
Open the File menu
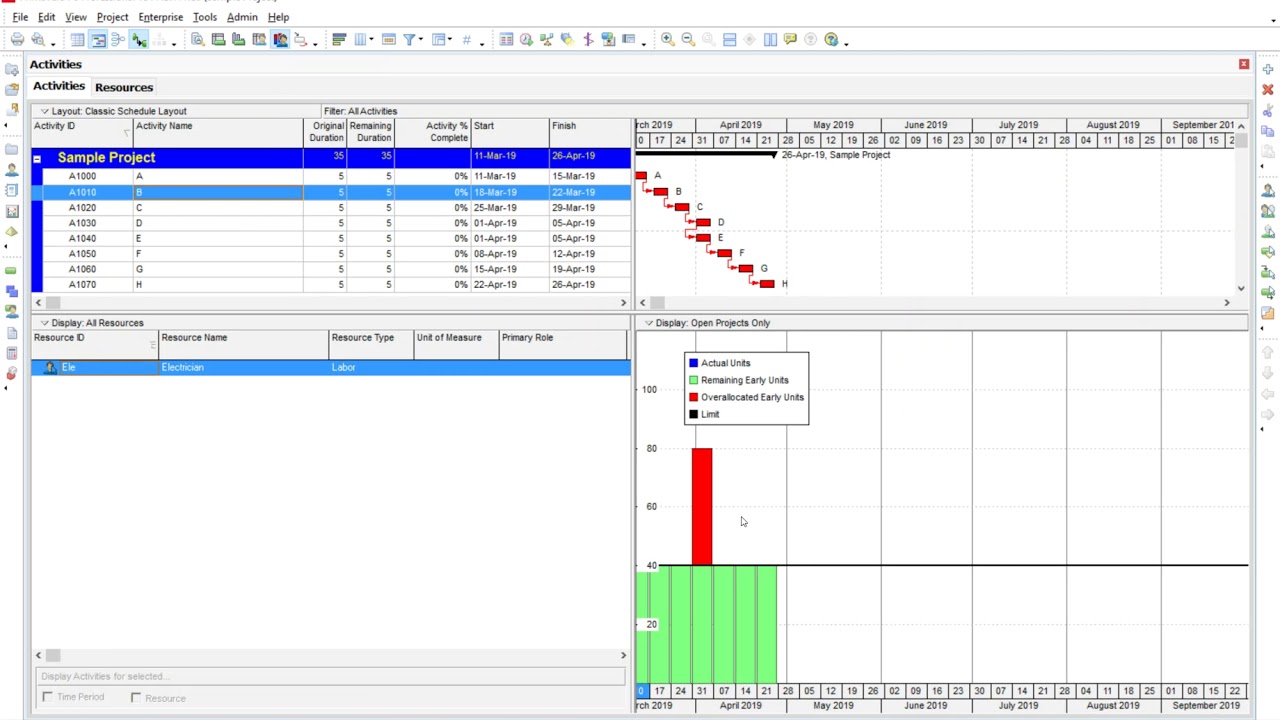(x=20, y=17)
